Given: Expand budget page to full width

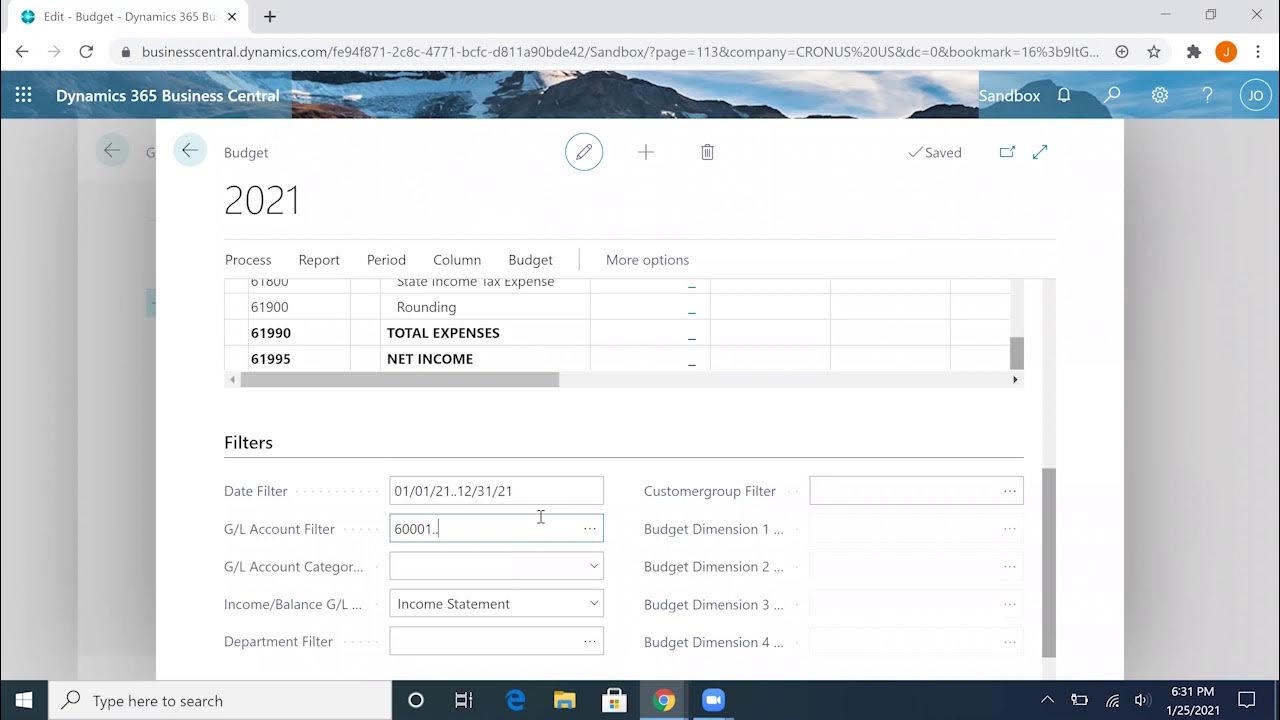Looking at the screenshot, I should click(1040, 152).
